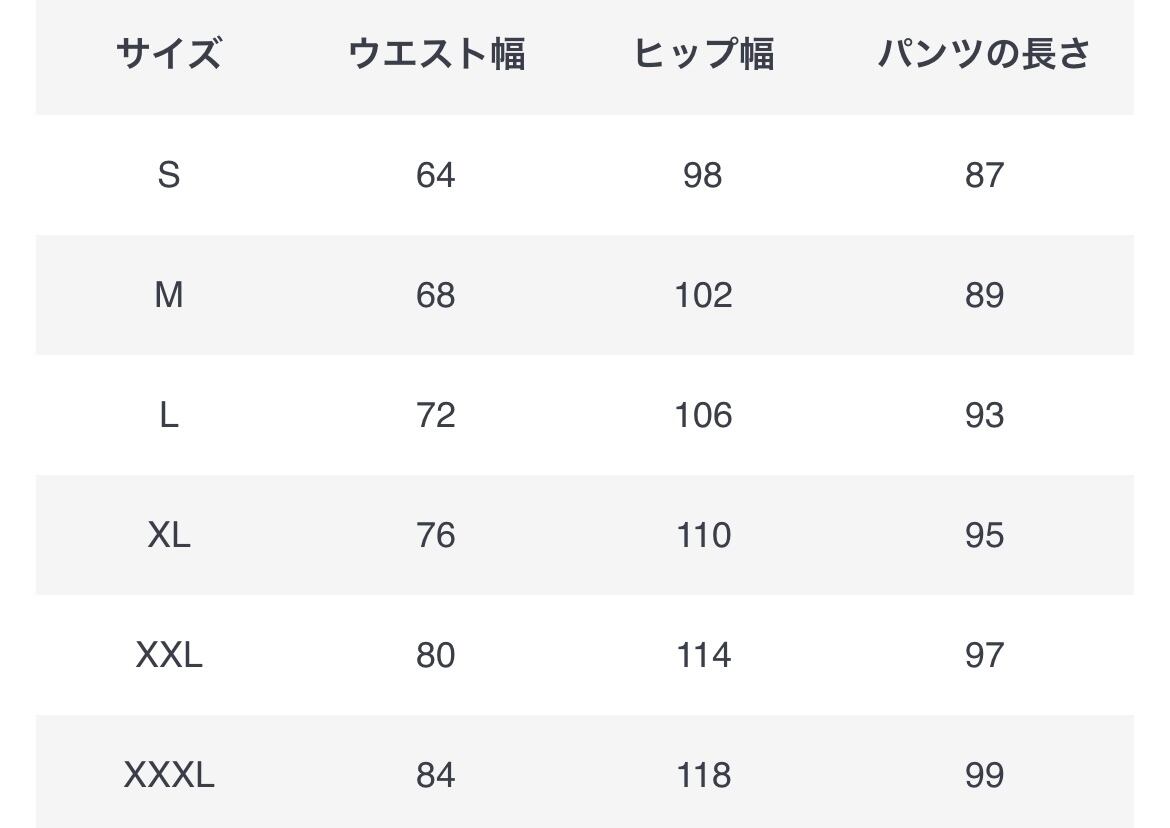1170x828 pixels.
Task: Select the XXXL size label
Action: point(168,775)
